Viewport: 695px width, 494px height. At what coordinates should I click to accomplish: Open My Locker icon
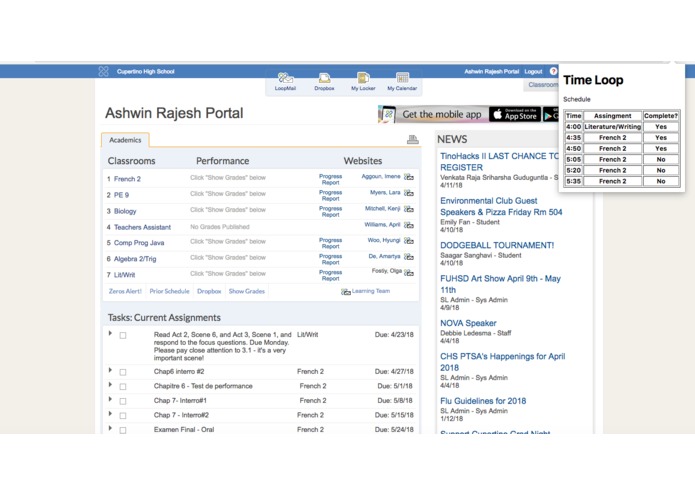(x=363, y=82)
